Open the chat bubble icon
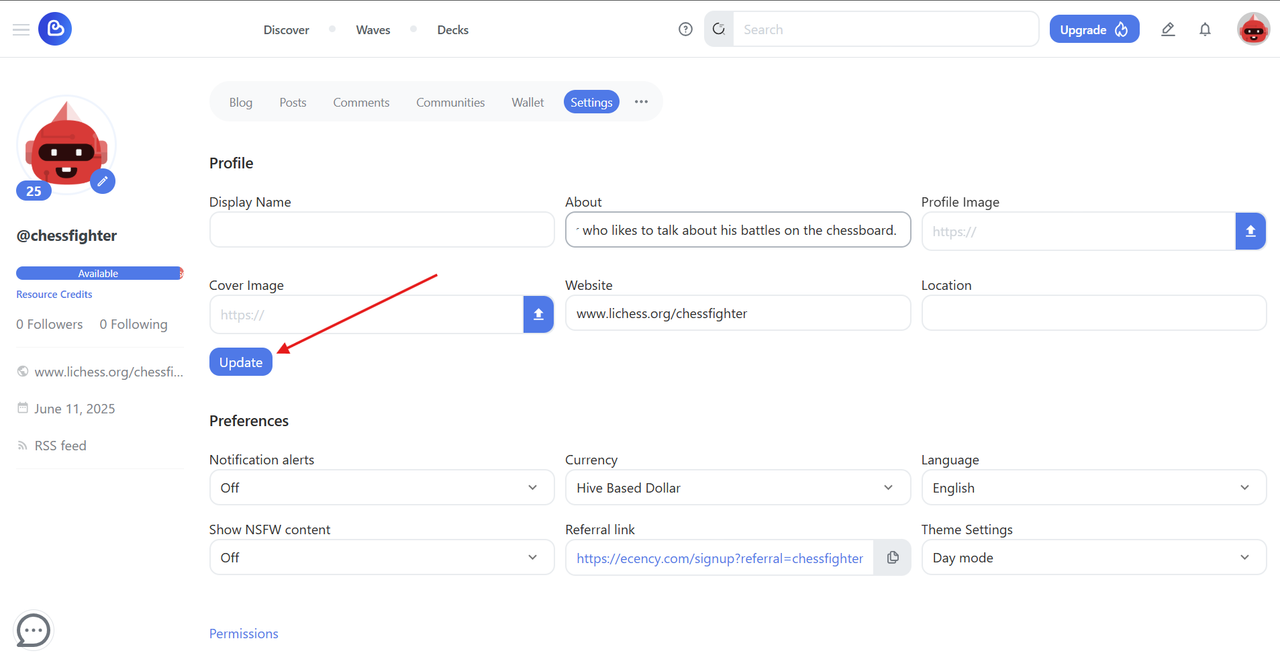Image resolution: width=1280 pixels, height=663 pixels. tap(34, 630)
